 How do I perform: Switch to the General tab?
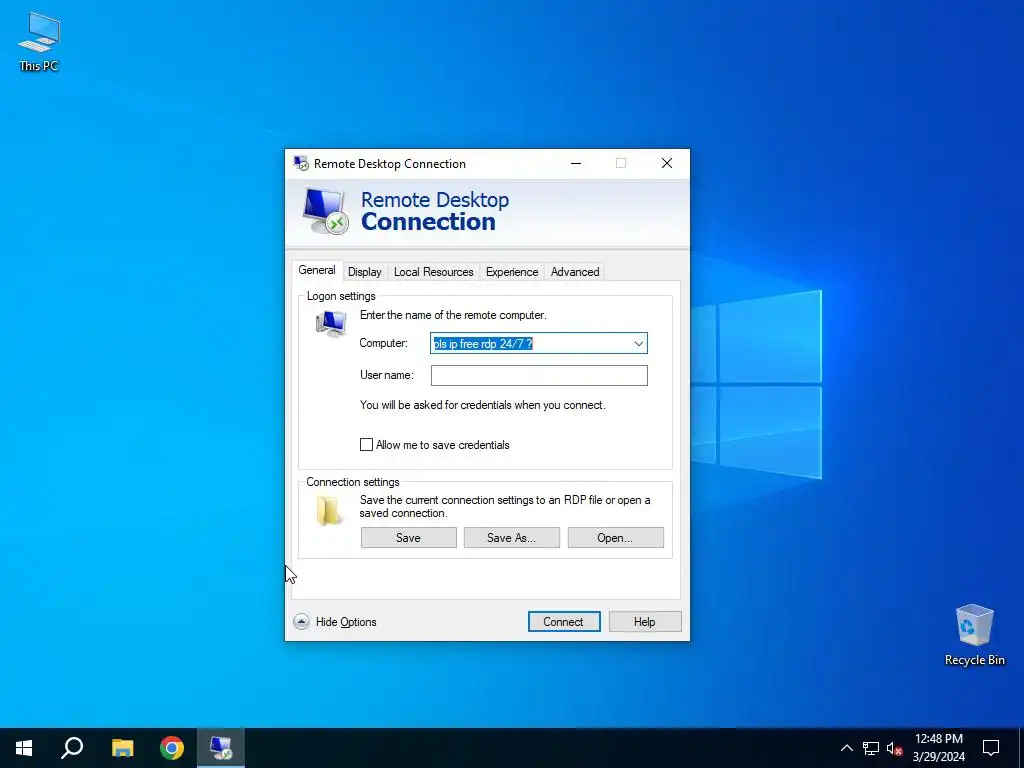pos(317,270)
